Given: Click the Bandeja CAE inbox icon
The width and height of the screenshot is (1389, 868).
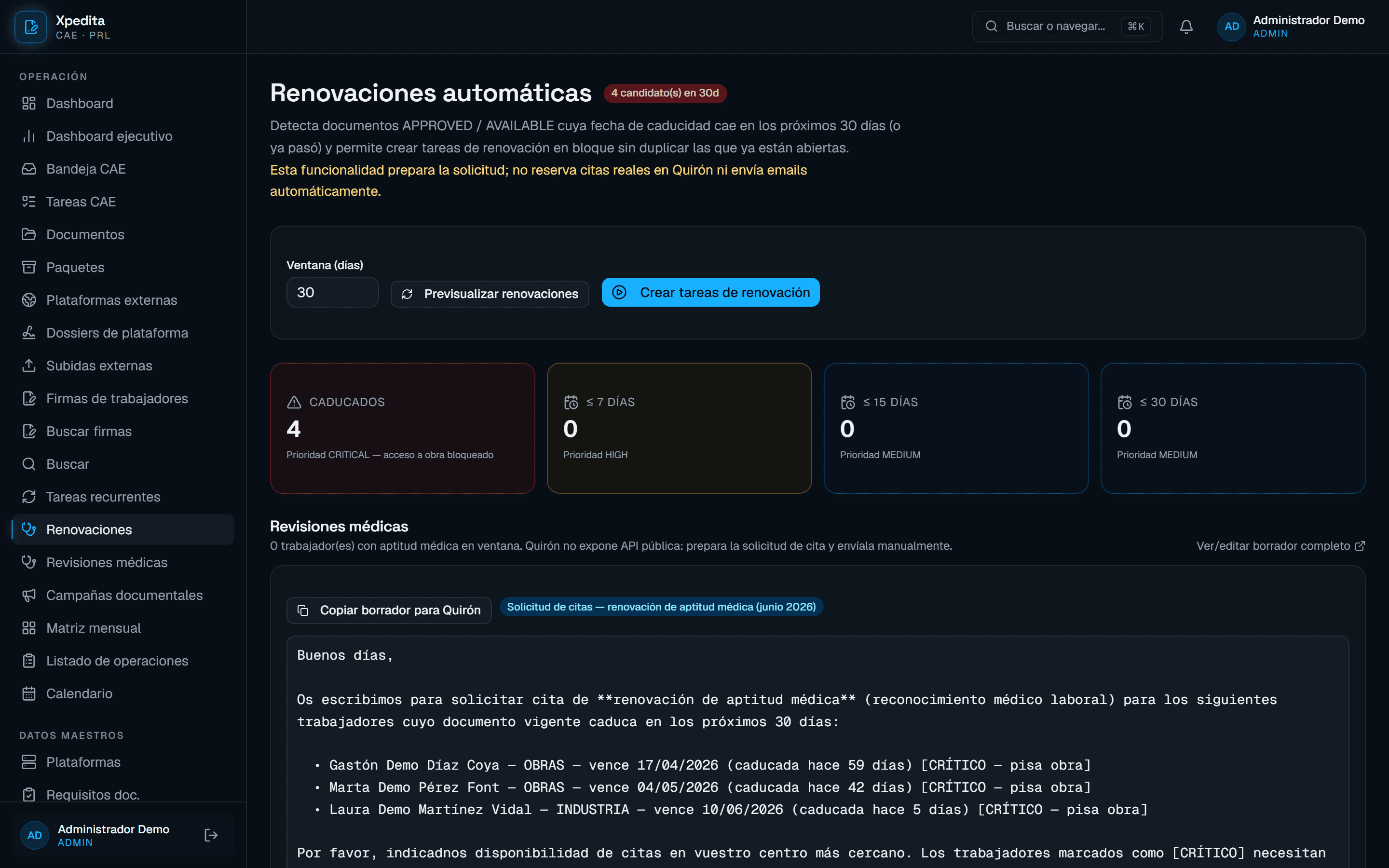Looking at the screenshot, I should click(29, 169).
